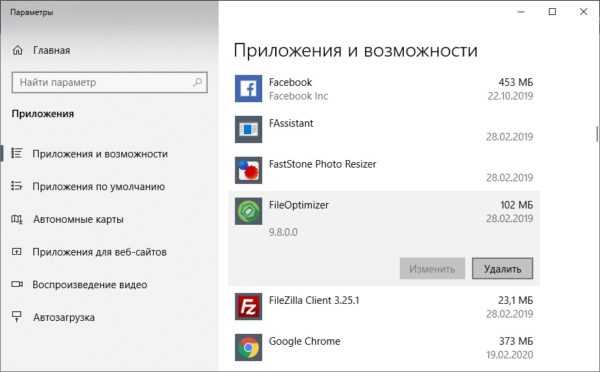Click the Удалить button for FileOptimizer
Viewport: 600px width, 372px height.
(x=502, y=268)
